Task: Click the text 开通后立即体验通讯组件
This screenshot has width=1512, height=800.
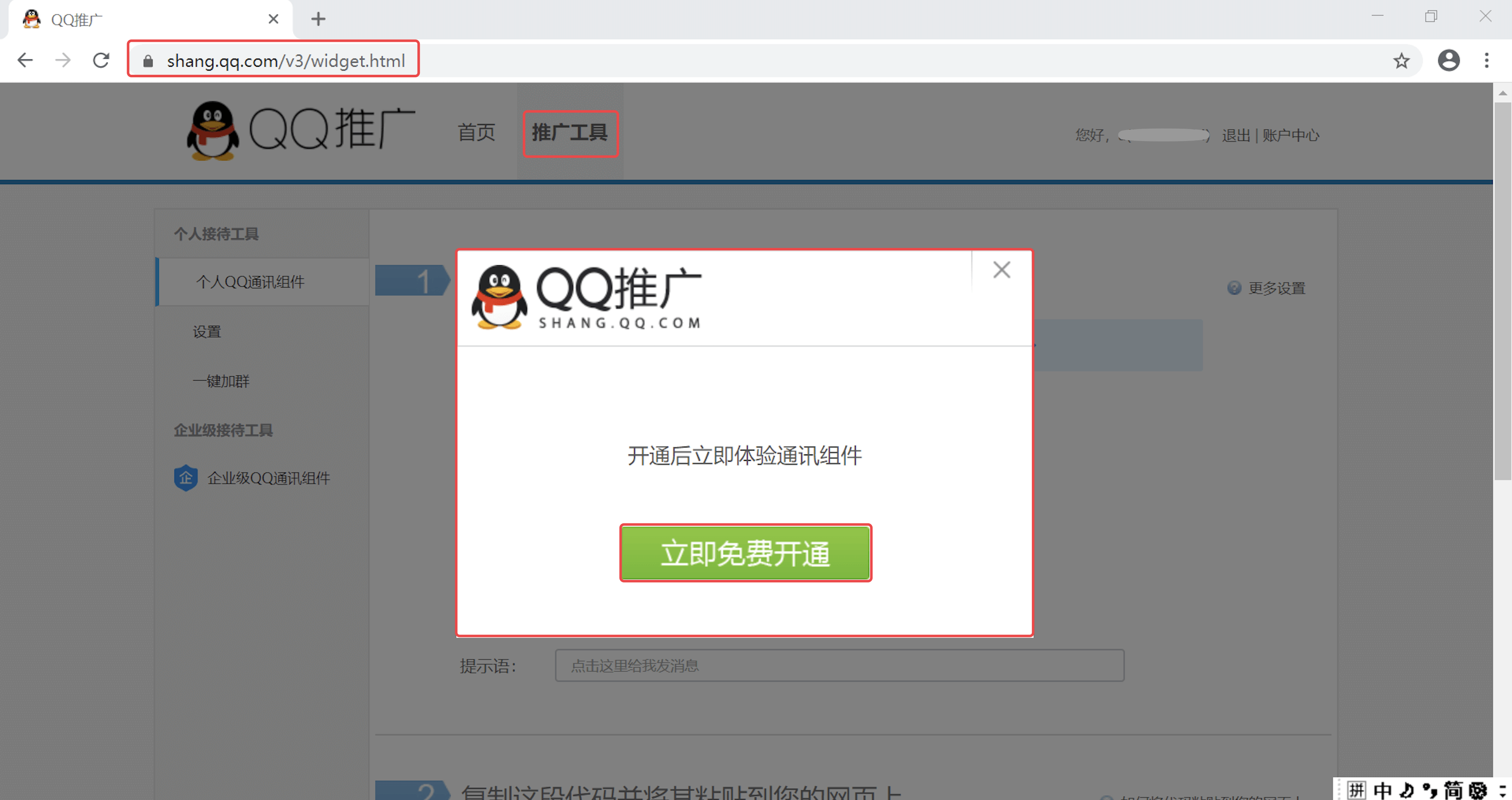Action: [744, 455]
